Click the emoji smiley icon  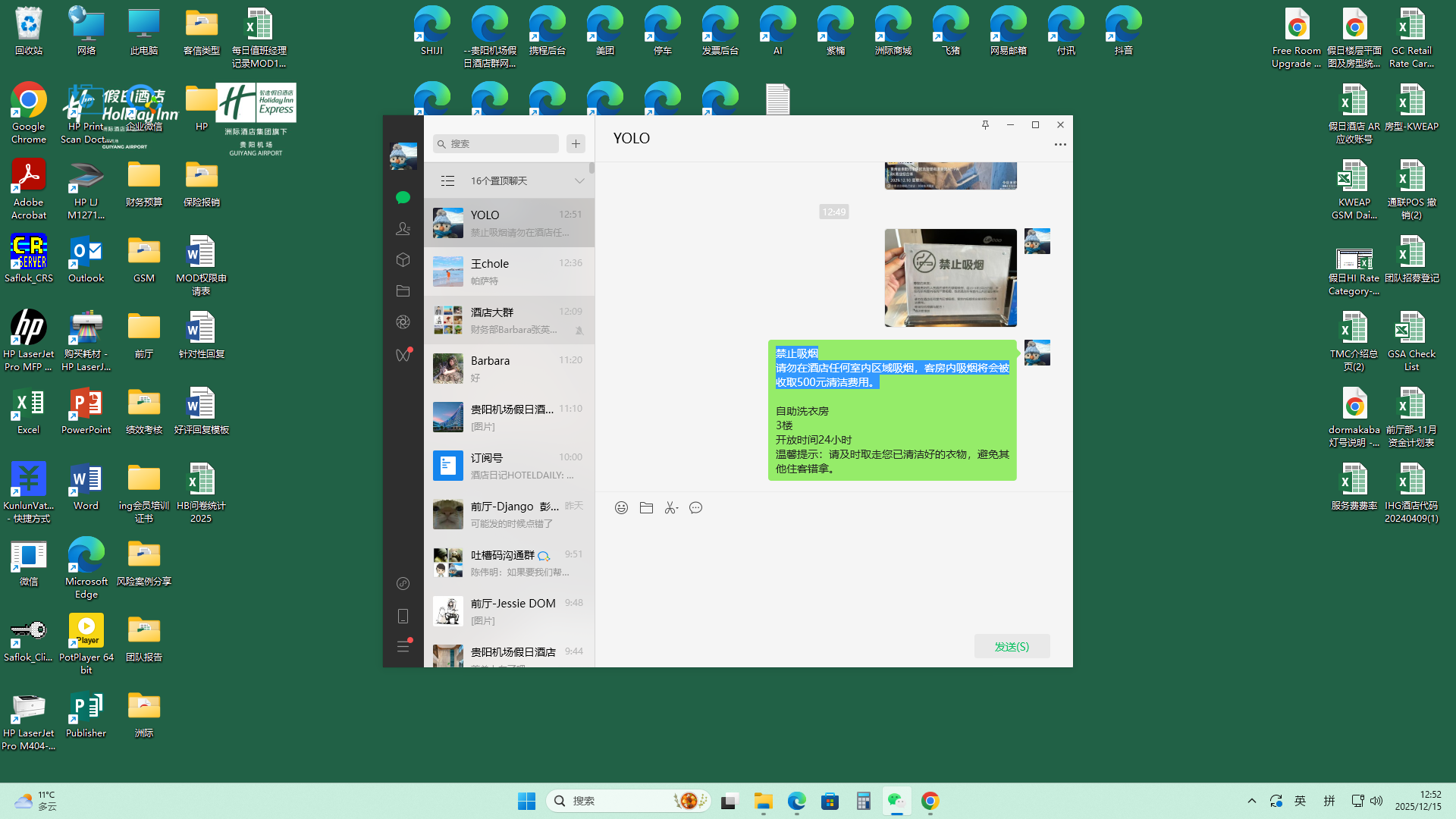pyautogui.click(x=621, y=508)
